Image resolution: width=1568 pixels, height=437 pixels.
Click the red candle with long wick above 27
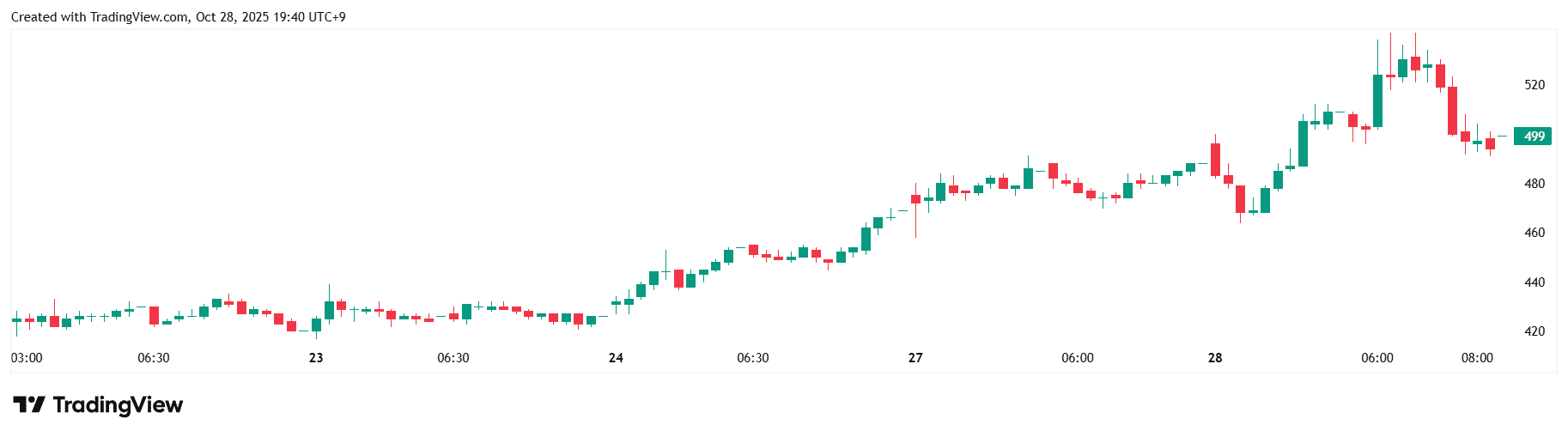(x=915, y=199)
